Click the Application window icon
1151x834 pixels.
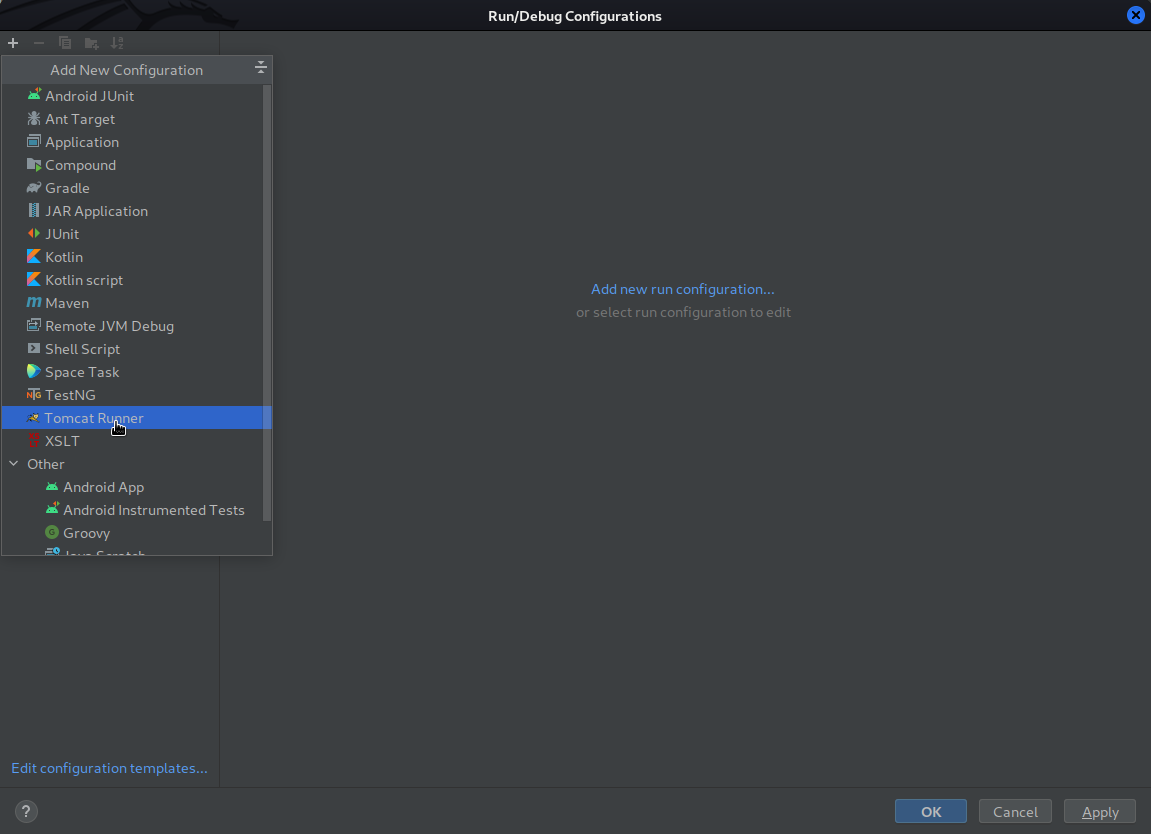point(34,141)
